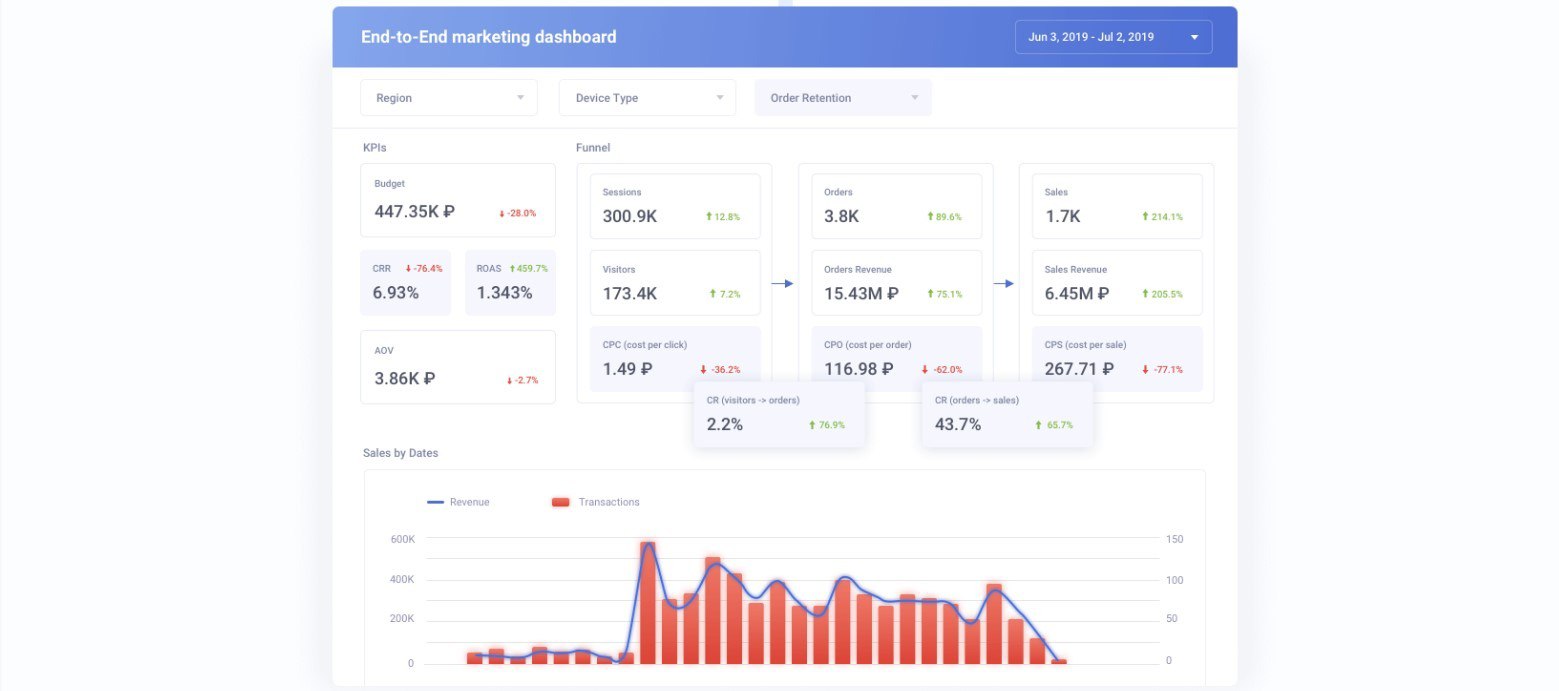
Task: Select the AOV KPI card
Action: (x=458, y=367)
